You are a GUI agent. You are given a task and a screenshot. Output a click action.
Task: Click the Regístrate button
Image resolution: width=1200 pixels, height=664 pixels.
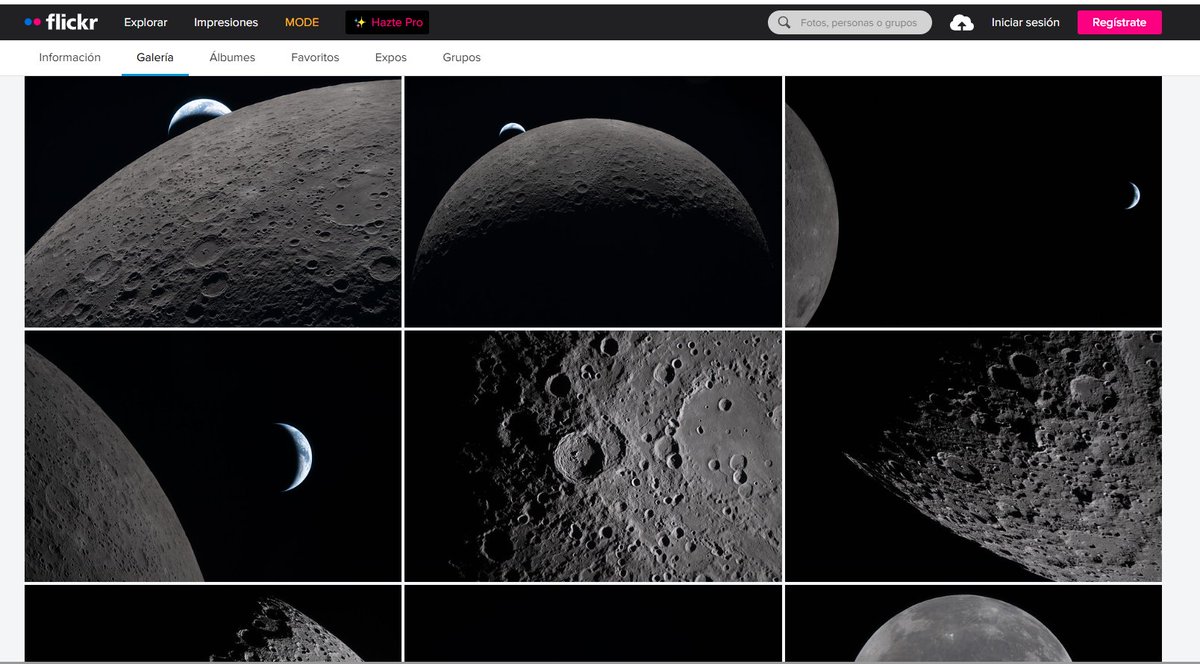coord(1119,22)
